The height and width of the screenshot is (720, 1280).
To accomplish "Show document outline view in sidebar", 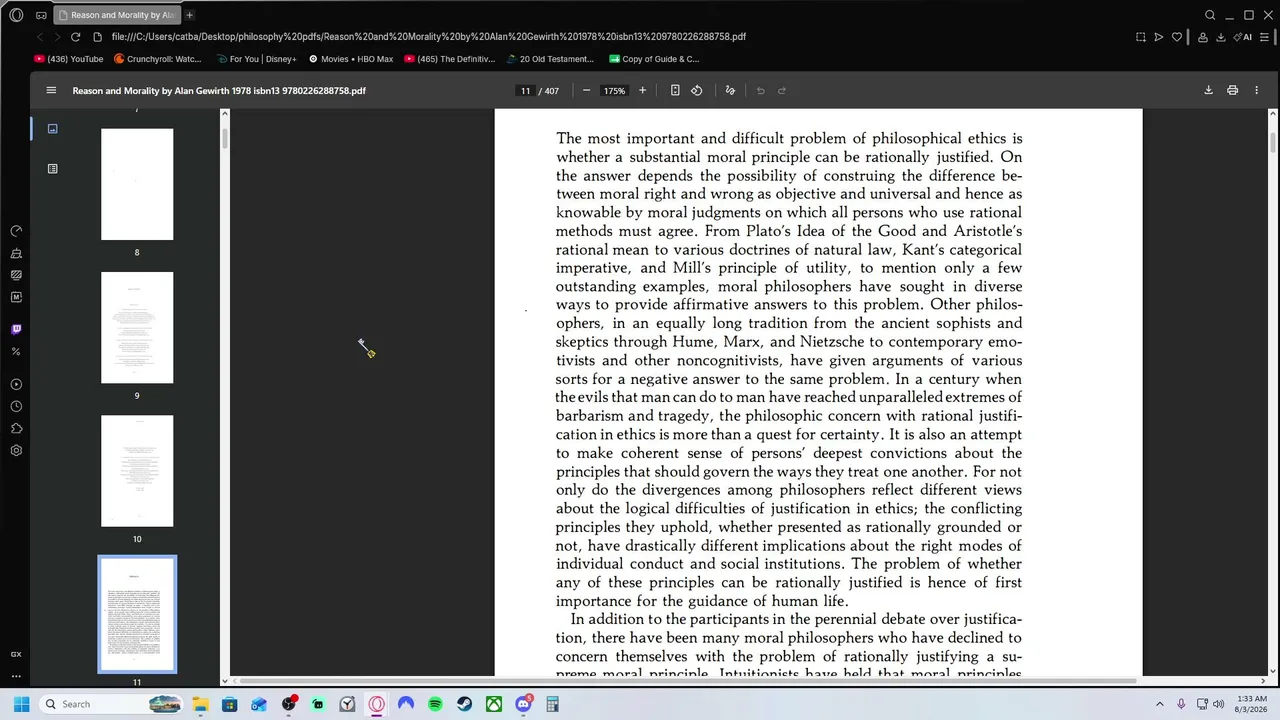I will point(52,169).
